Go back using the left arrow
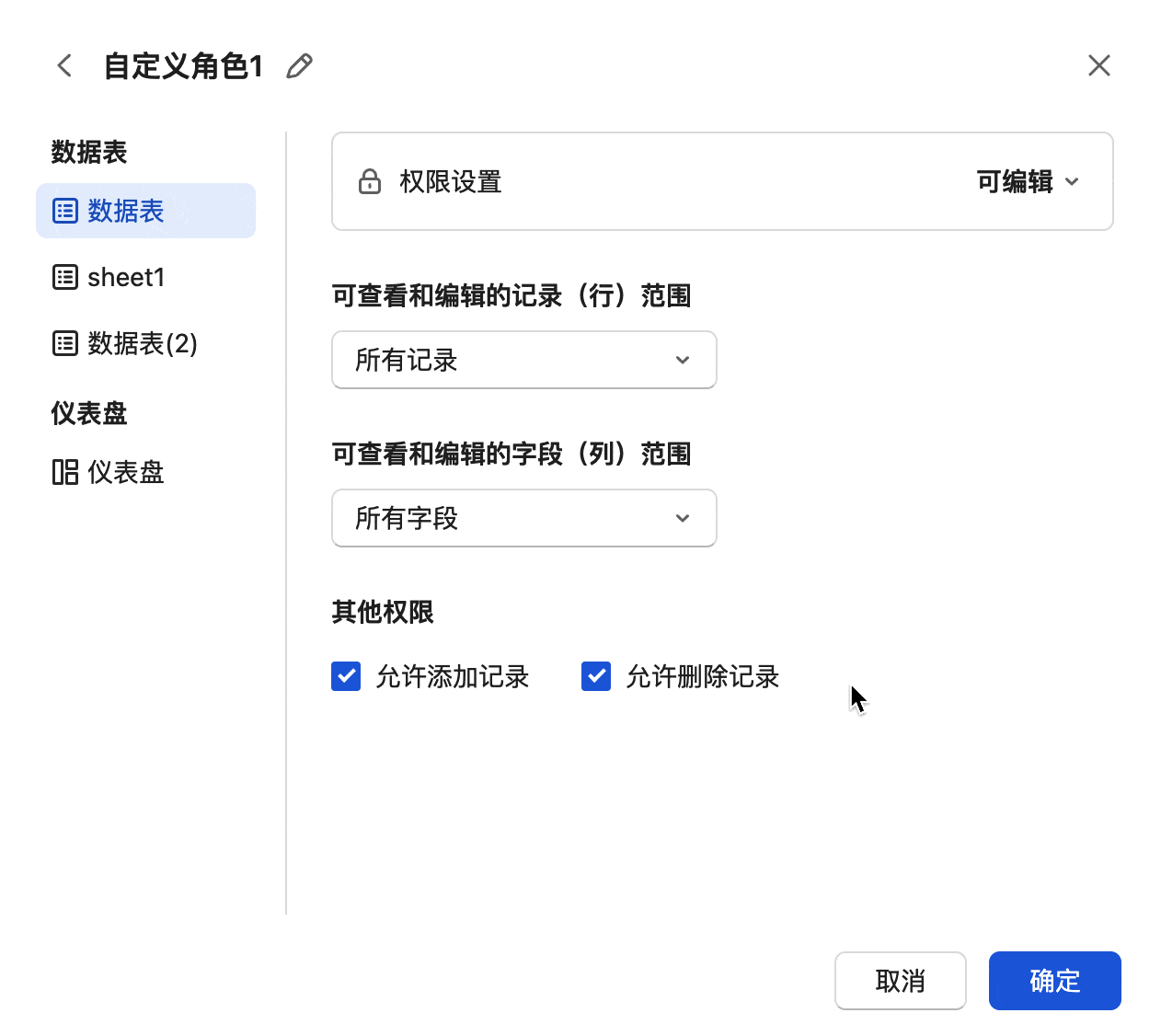Viewport: 1161px width, 1036px height. click(x=64, y=66)
